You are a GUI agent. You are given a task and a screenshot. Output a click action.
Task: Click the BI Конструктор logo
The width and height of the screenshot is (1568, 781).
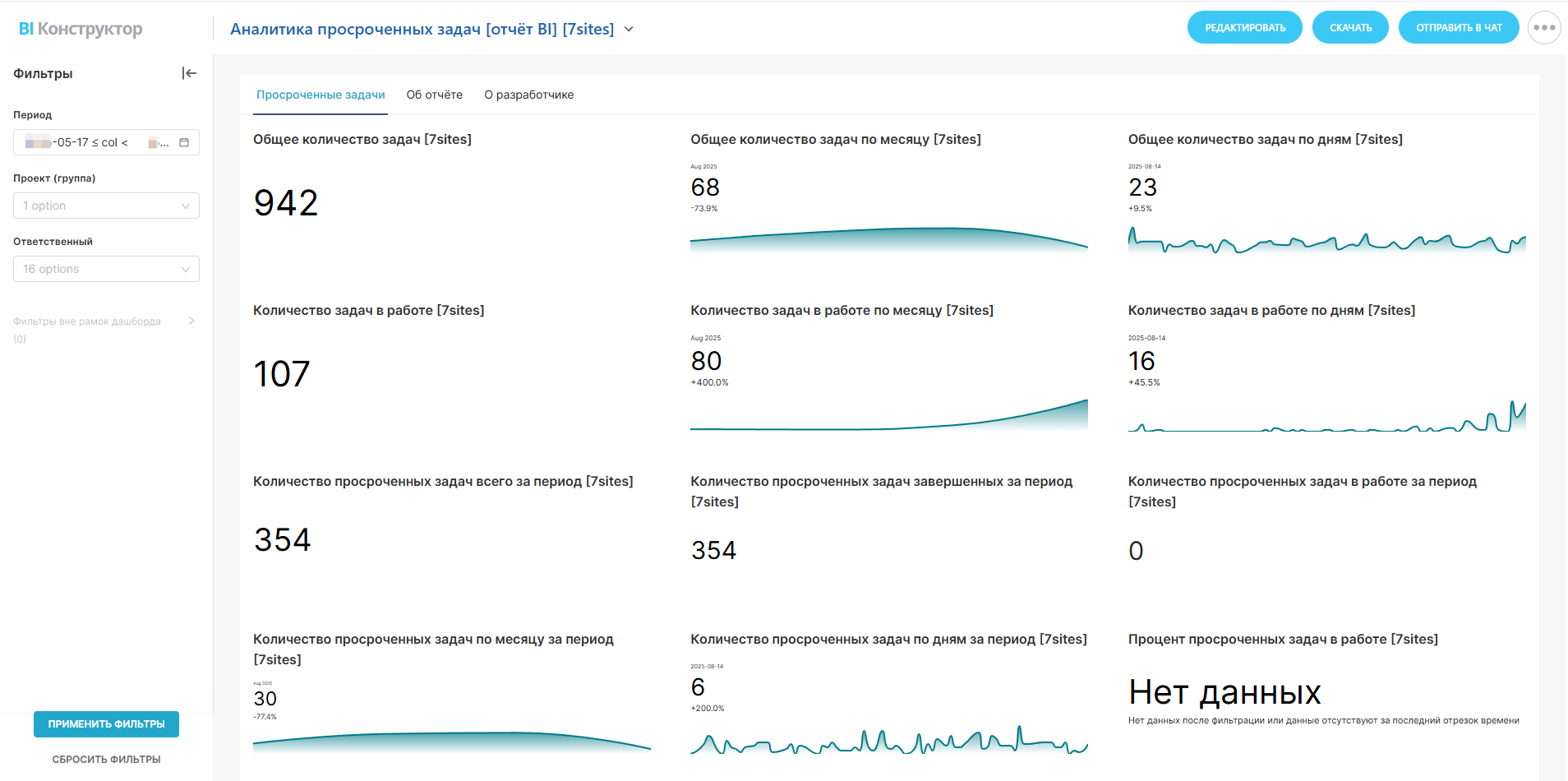(x=81, y=29)
